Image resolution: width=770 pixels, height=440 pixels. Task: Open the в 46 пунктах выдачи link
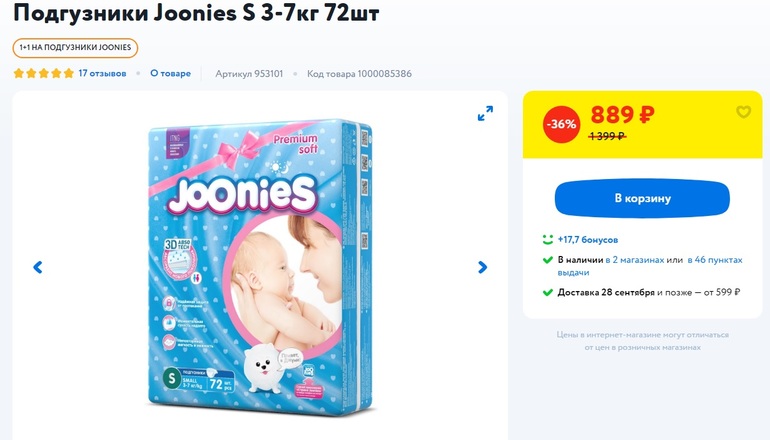(650, 266)
